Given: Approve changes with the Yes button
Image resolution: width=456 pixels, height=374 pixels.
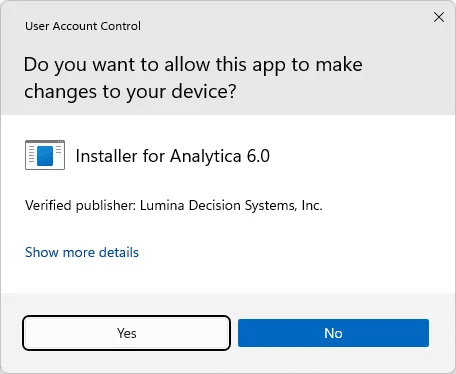Looking at the screenshot, I should pyautogui.click(x=126, y=333).
